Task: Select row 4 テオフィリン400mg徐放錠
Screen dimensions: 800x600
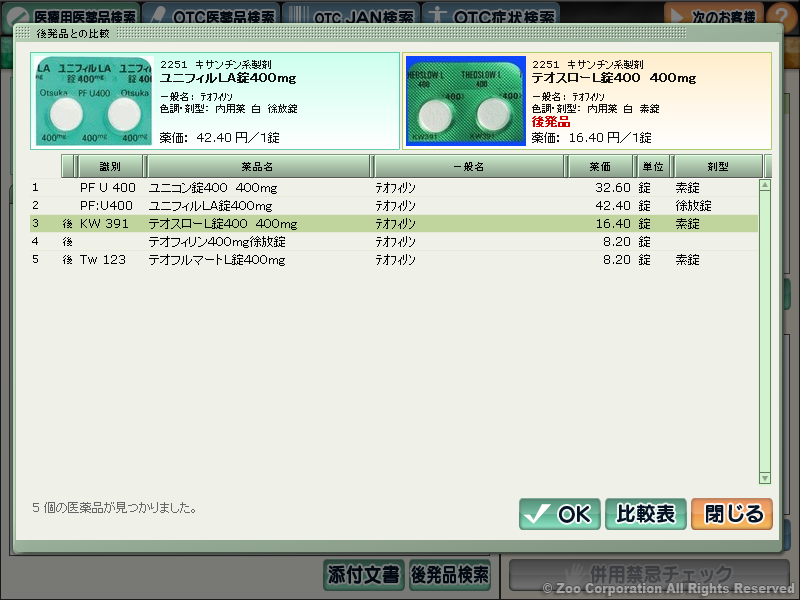Action: pyautogui.click(x=394, y=241)
